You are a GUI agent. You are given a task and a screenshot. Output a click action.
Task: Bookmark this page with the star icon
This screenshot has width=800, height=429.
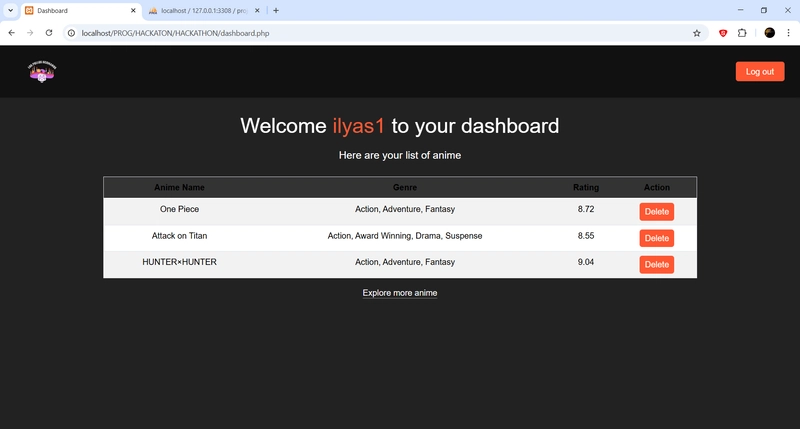[696, 33]
